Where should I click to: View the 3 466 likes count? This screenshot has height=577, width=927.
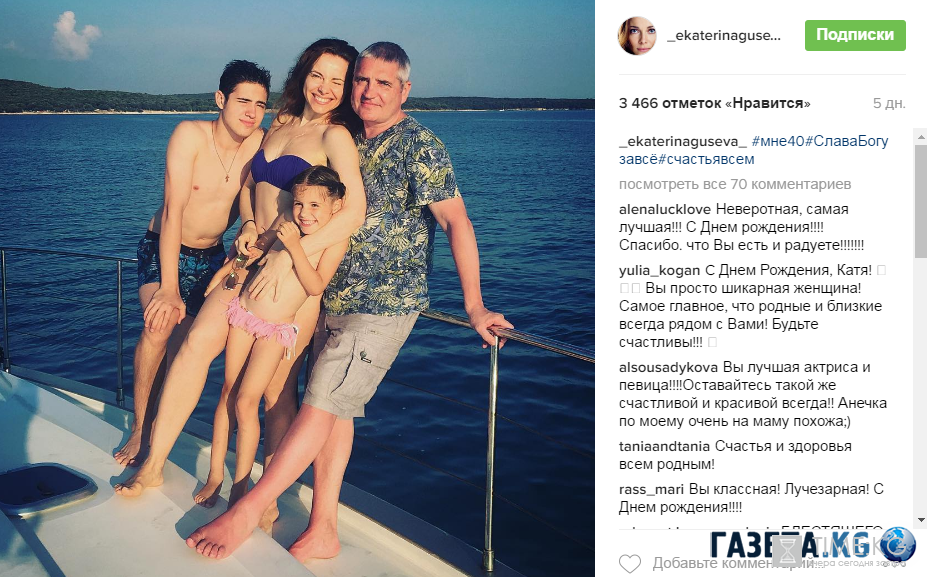[715, 103]
